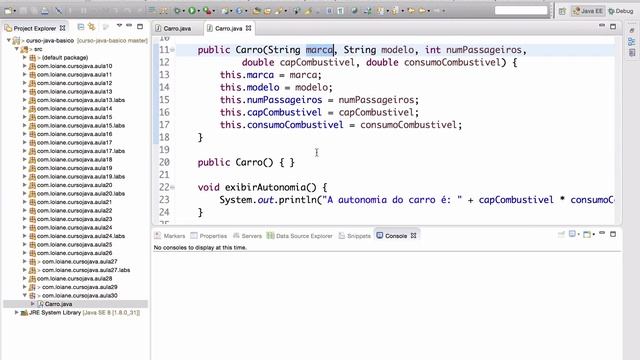The width and height of the screenshot is (640, 360).
Task: Collapse the src folder node
Action: [x=17, y=49]
